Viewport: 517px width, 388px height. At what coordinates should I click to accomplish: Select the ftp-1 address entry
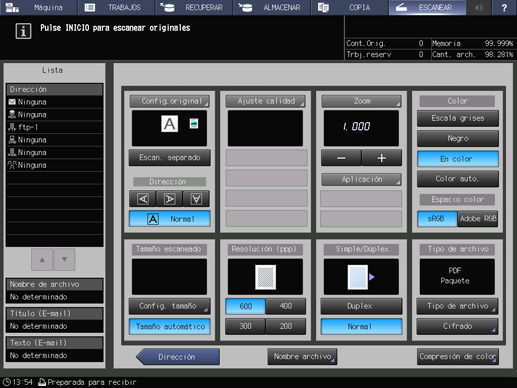pos(54,127)
